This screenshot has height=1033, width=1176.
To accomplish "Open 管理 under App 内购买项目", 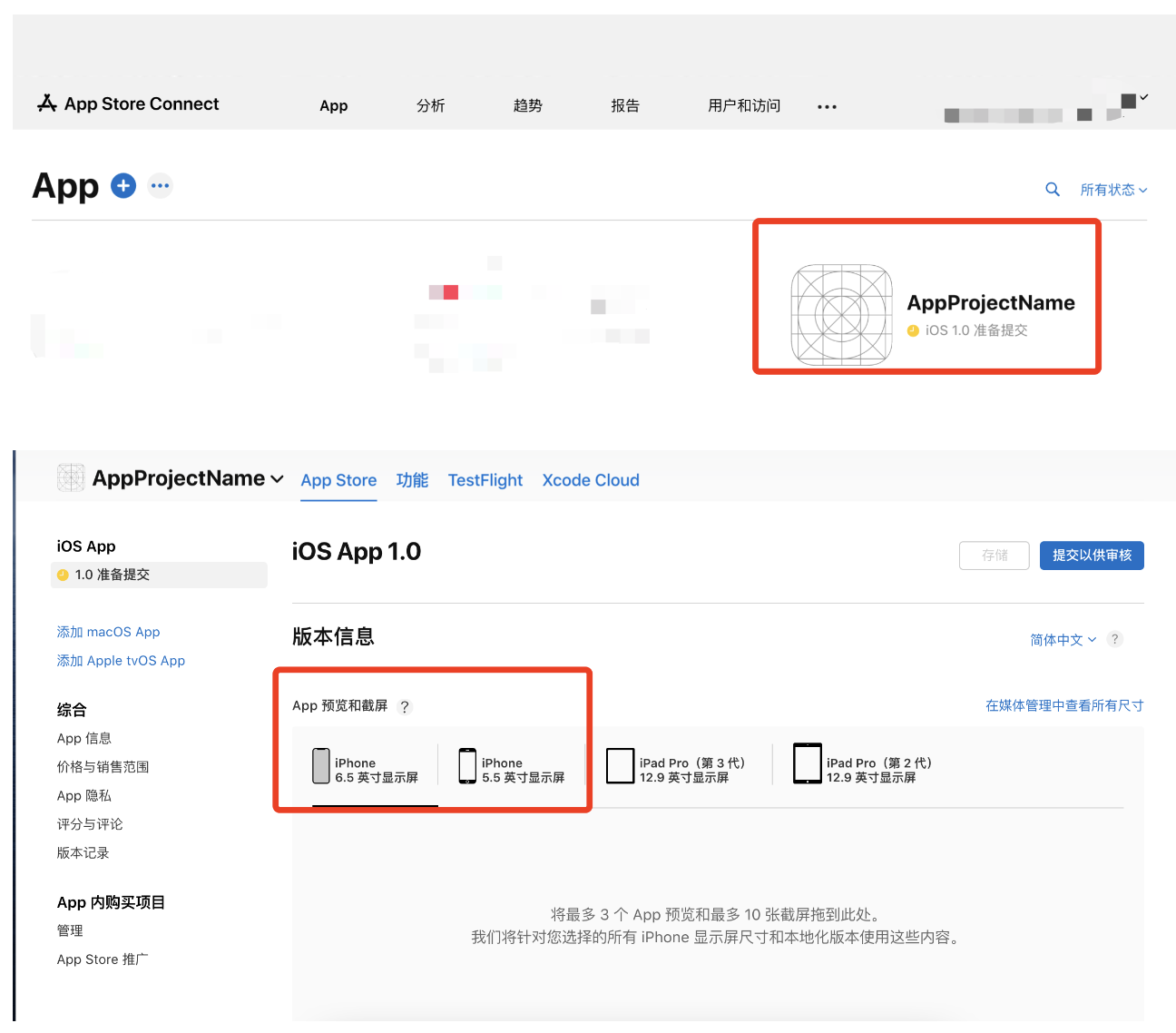I will 70,930.
